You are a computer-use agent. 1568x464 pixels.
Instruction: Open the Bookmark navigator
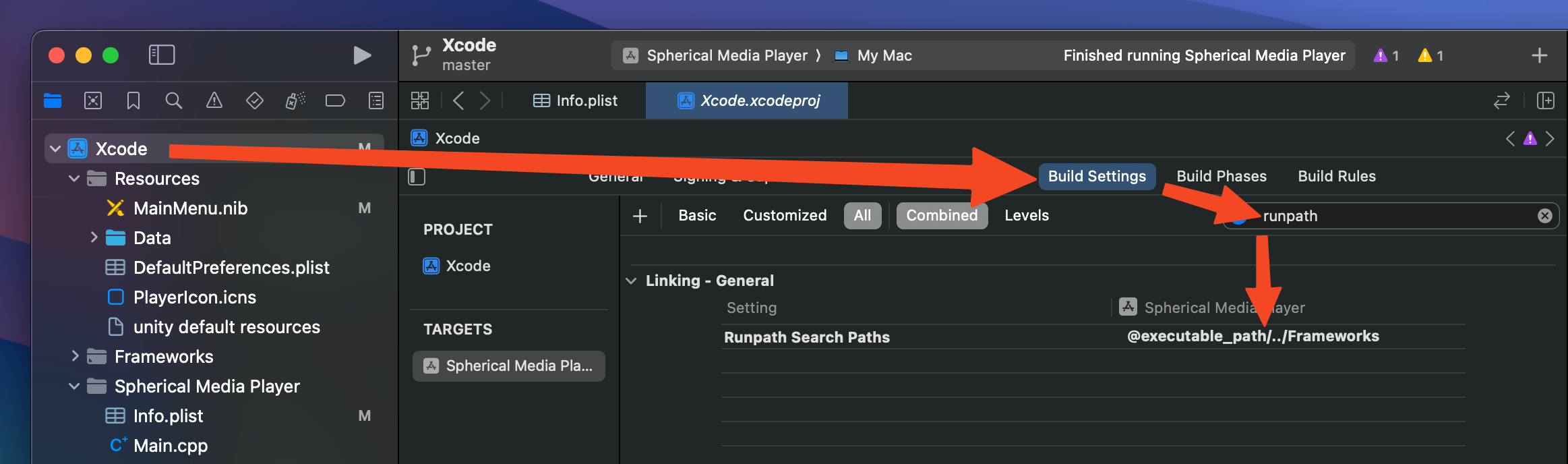tap(133, 101)
